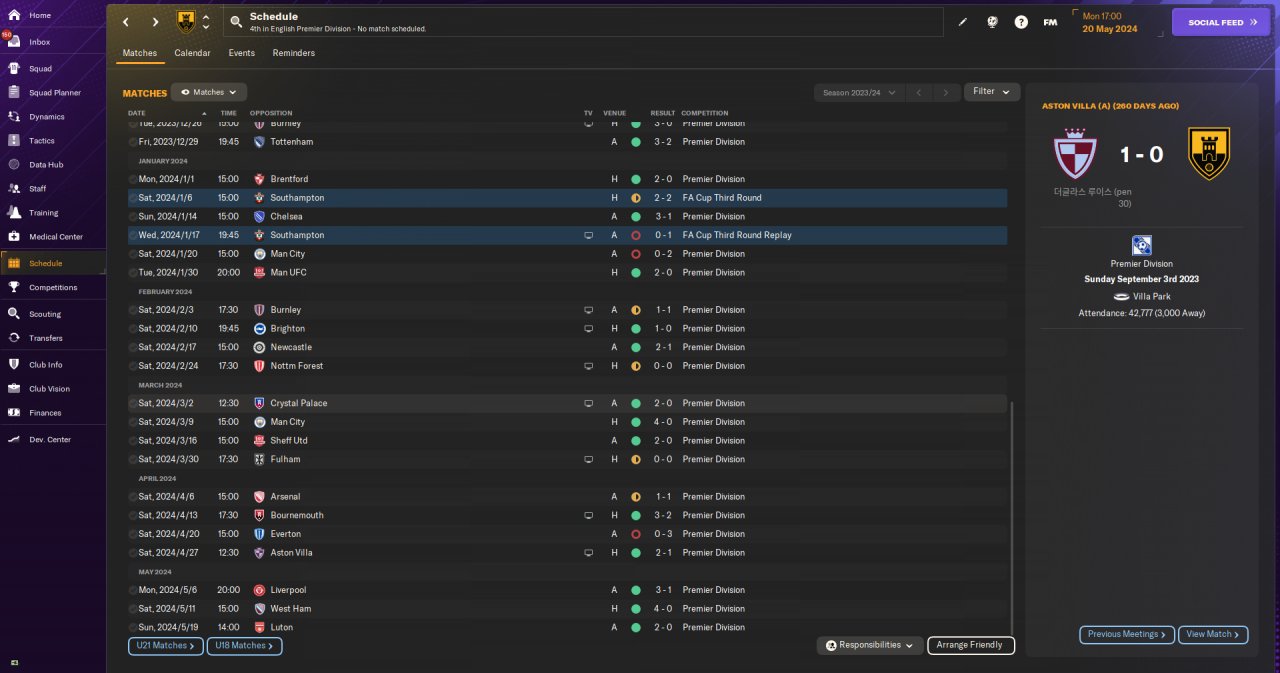This screenshot has height=673, width=1280.
Task: Select the Crystal Palace match row
Action: tap(567, 403)
